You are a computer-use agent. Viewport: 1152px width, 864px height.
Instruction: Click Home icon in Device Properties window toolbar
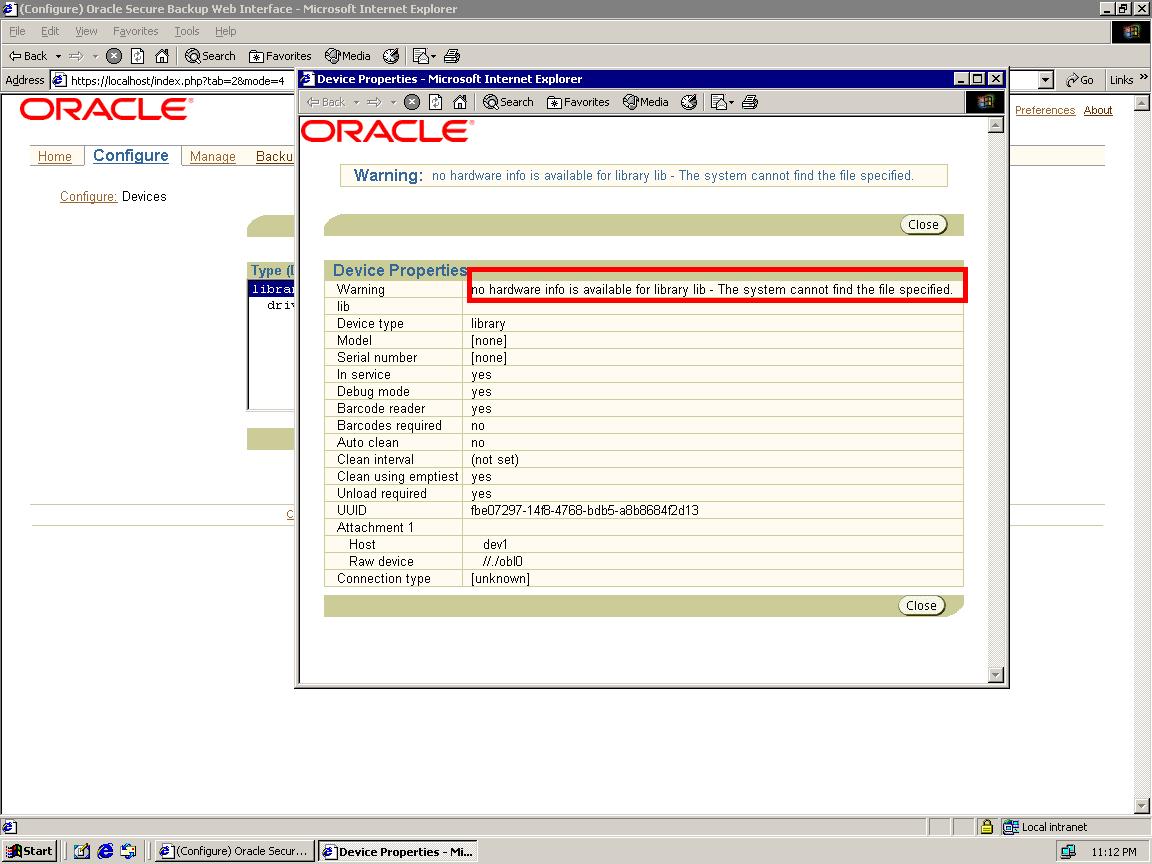(460, 102)
